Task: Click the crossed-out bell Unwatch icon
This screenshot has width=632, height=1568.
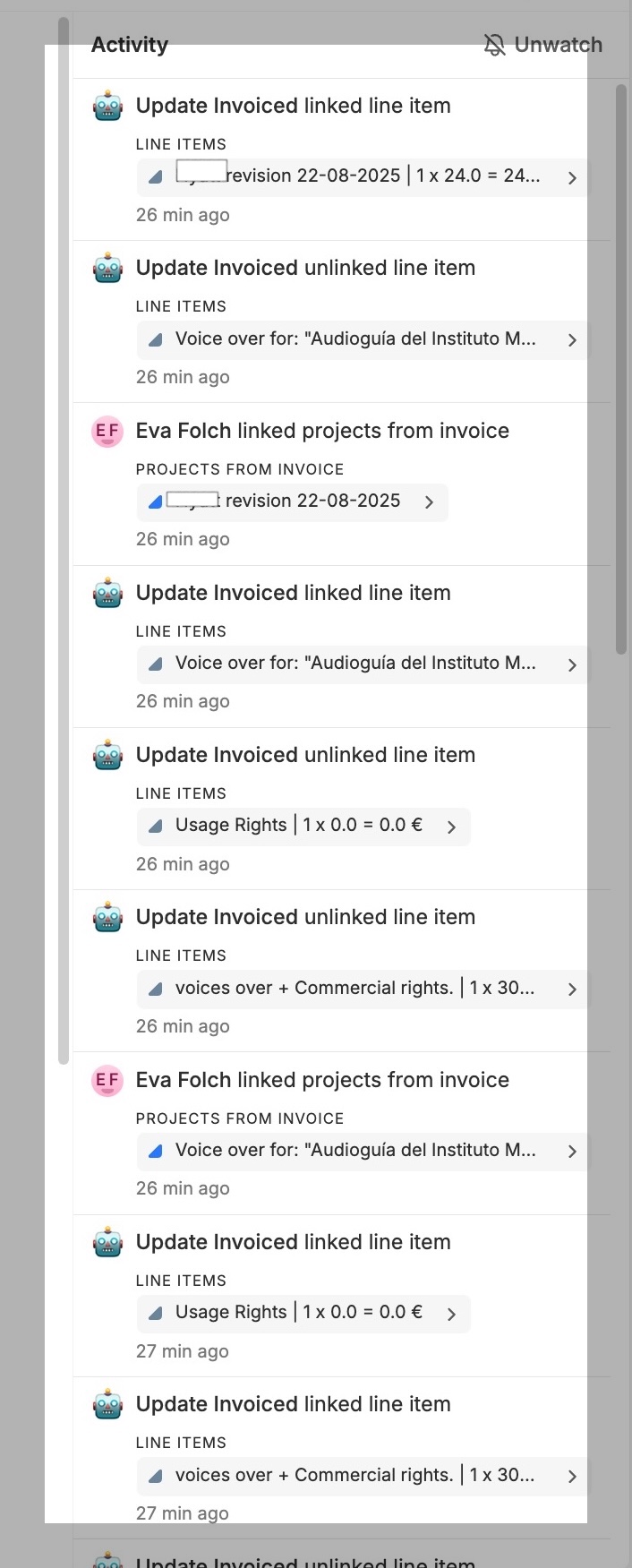Action: (494, 45)
